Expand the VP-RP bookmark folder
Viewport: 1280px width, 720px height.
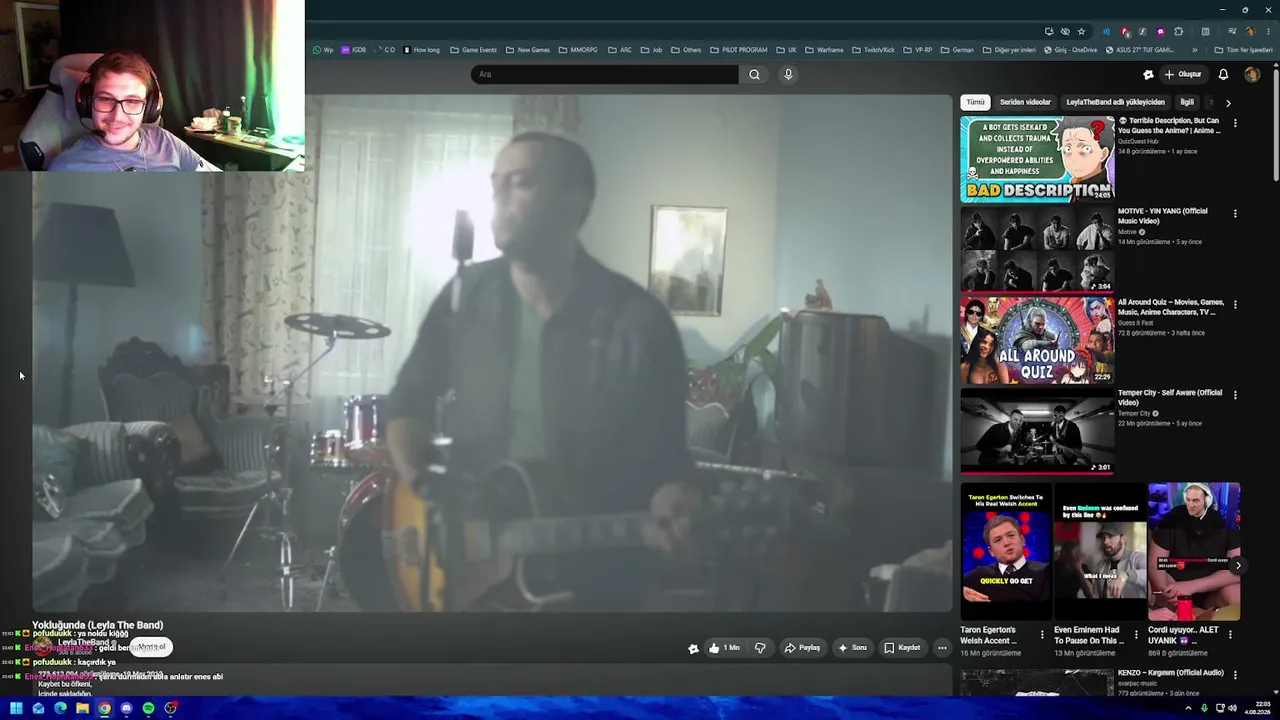916,50
